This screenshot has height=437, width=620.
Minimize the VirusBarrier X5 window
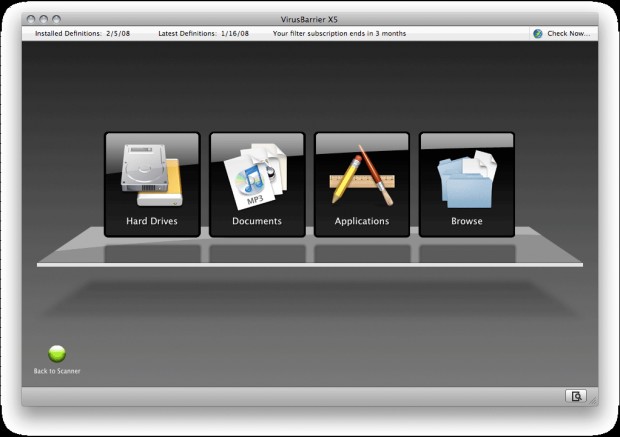pos(44,19)
